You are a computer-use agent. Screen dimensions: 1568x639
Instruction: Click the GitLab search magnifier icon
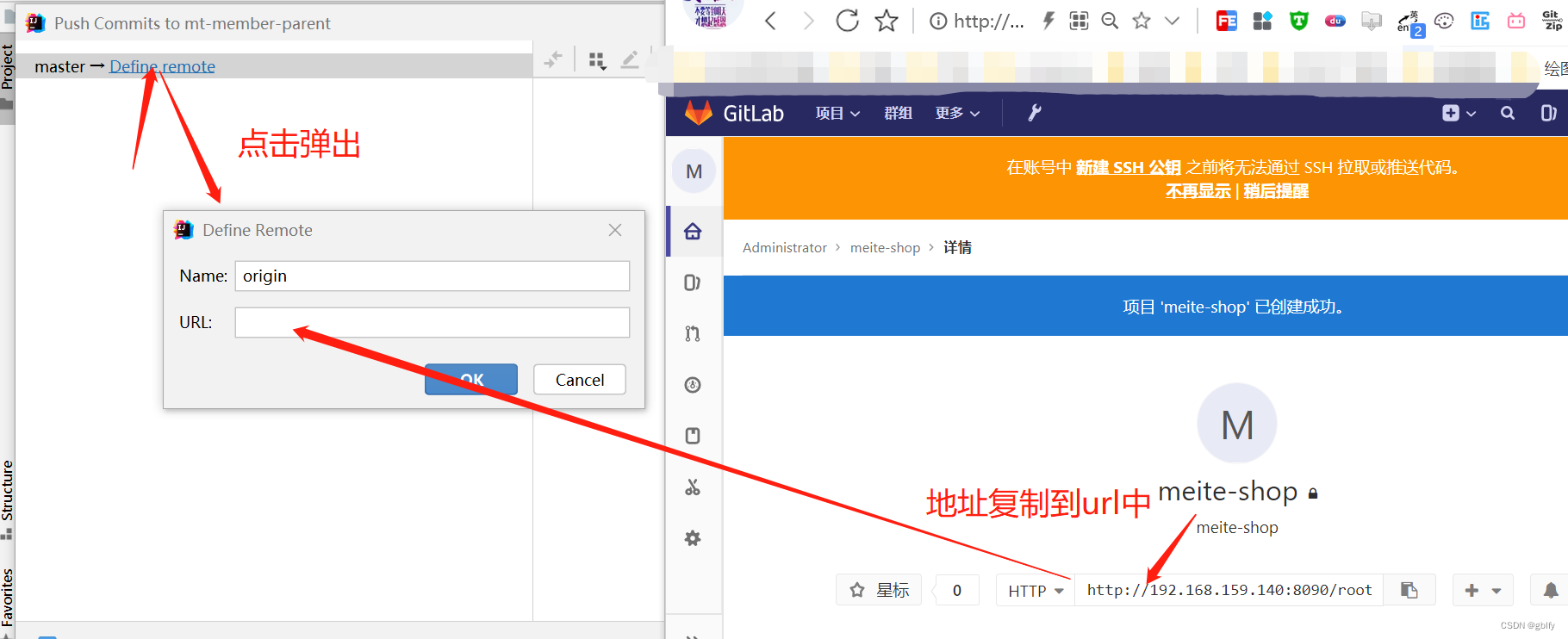(1507, 113)
